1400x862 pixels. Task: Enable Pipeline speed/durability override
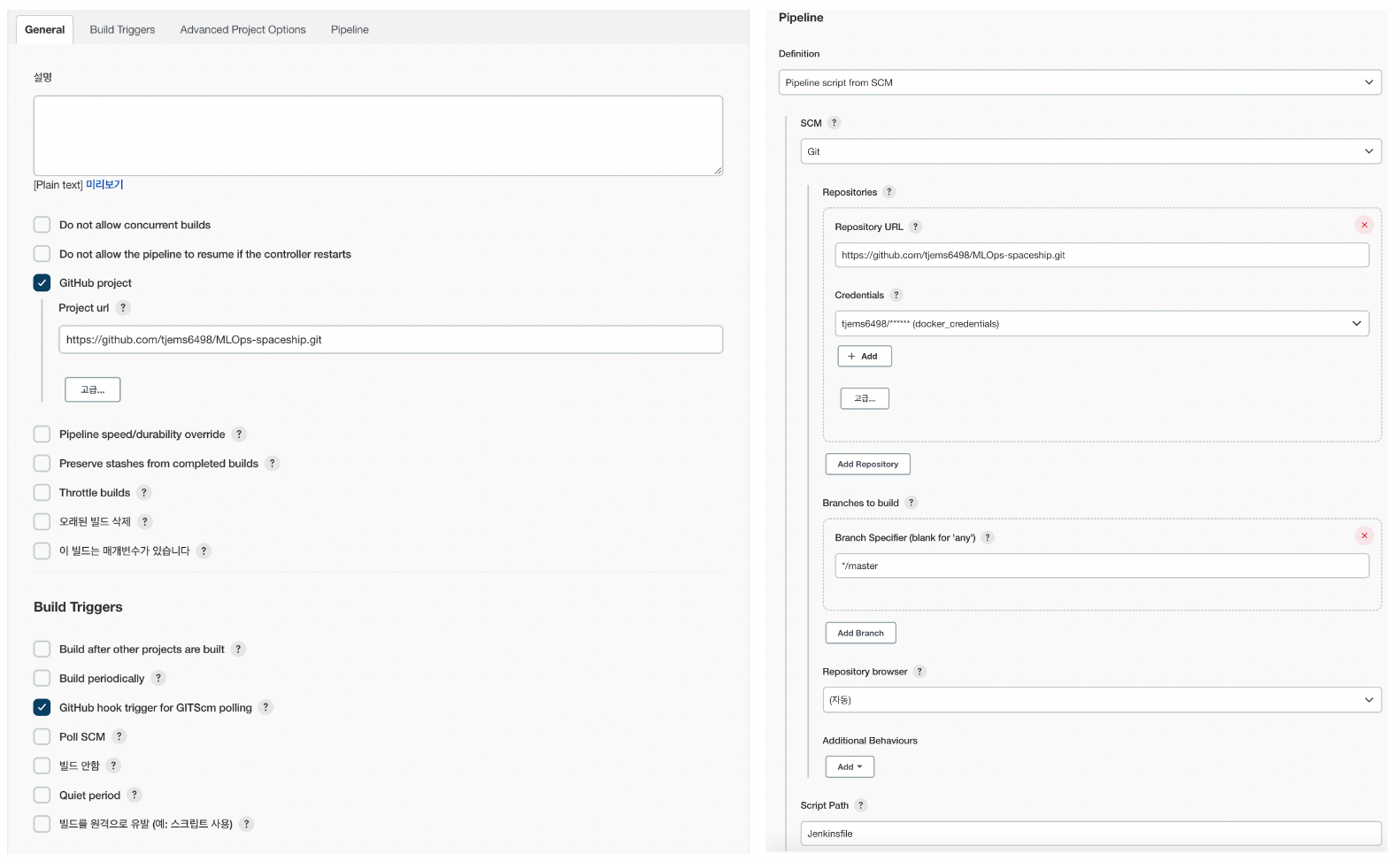[x=42, y=435]
